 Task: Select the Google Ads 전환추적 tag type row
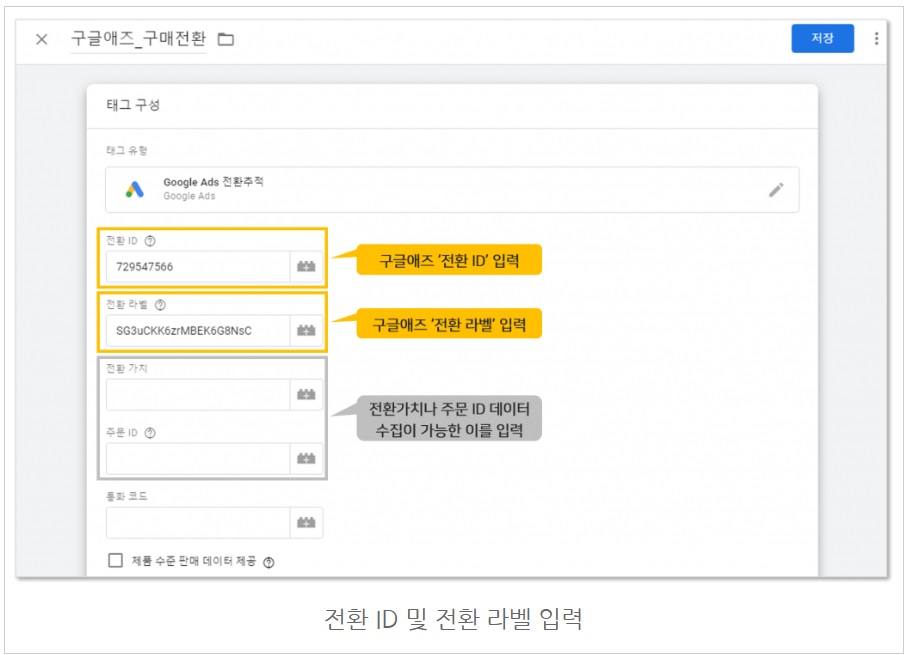tap(452, 190)
